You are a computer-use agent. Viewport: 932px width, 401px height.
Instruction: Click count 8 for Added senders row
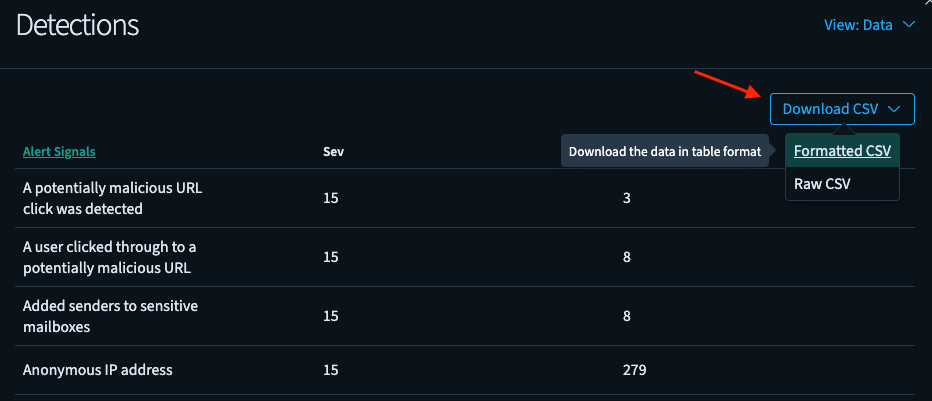pyautogui.click(x=627, y=316)
